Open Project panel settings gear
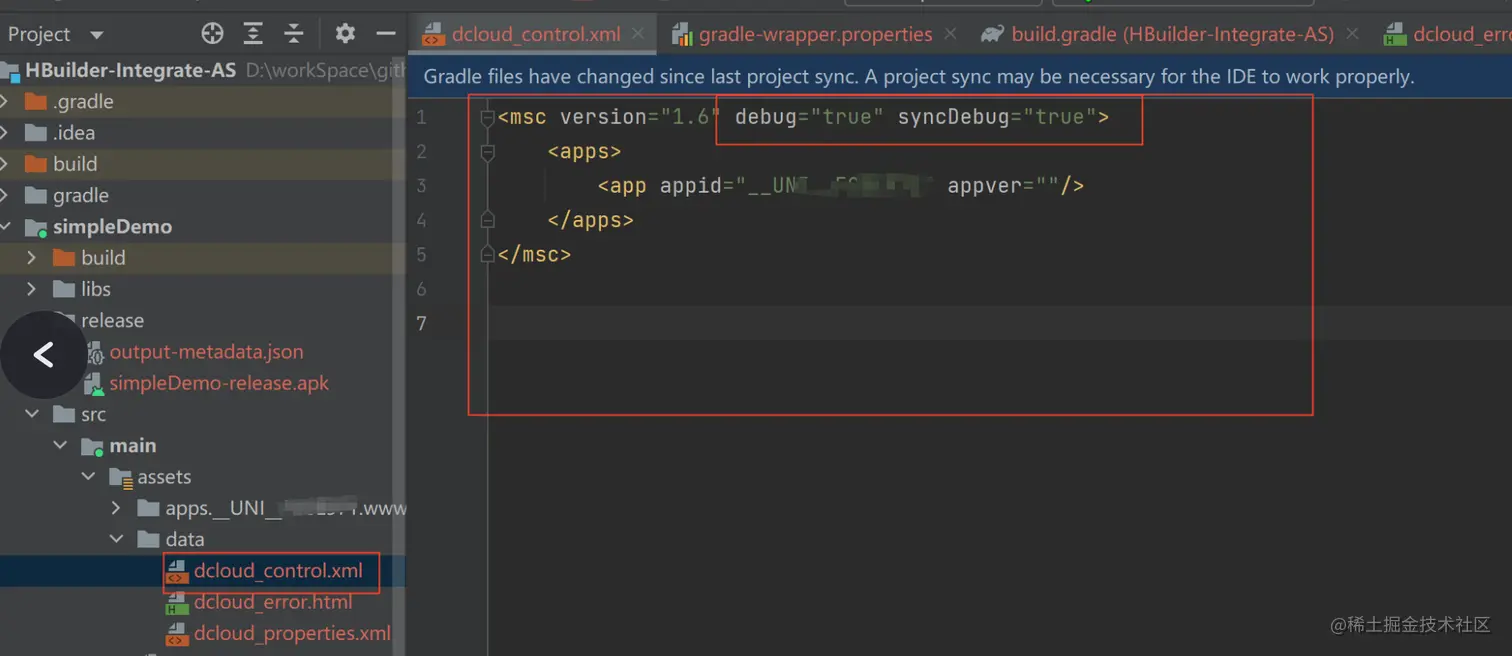Viewport: 1512px width, 656px height. point(345,34)
